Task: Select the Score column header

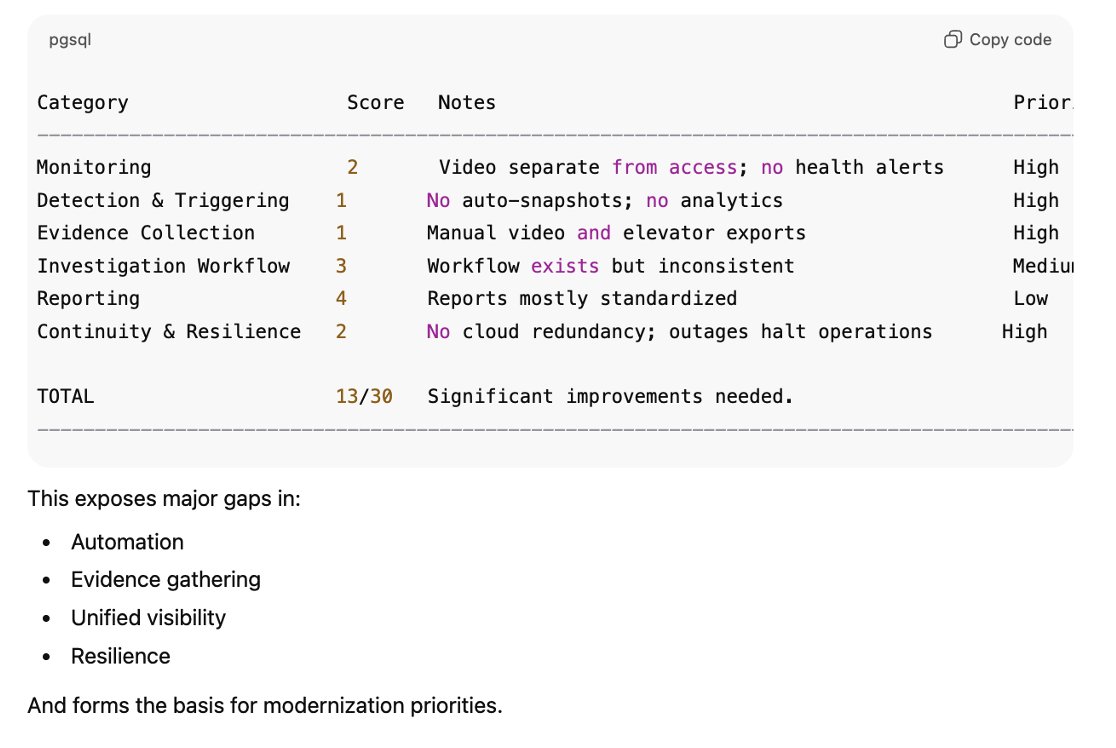Action: click(375, 102)
